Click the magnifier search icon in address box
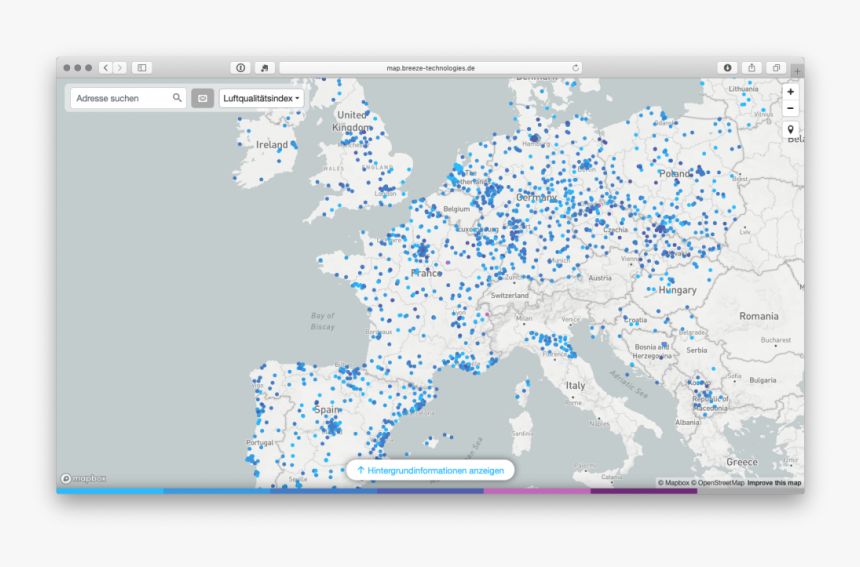The height and width of the screenshot is (567, 860). click(x=177, y=98)
